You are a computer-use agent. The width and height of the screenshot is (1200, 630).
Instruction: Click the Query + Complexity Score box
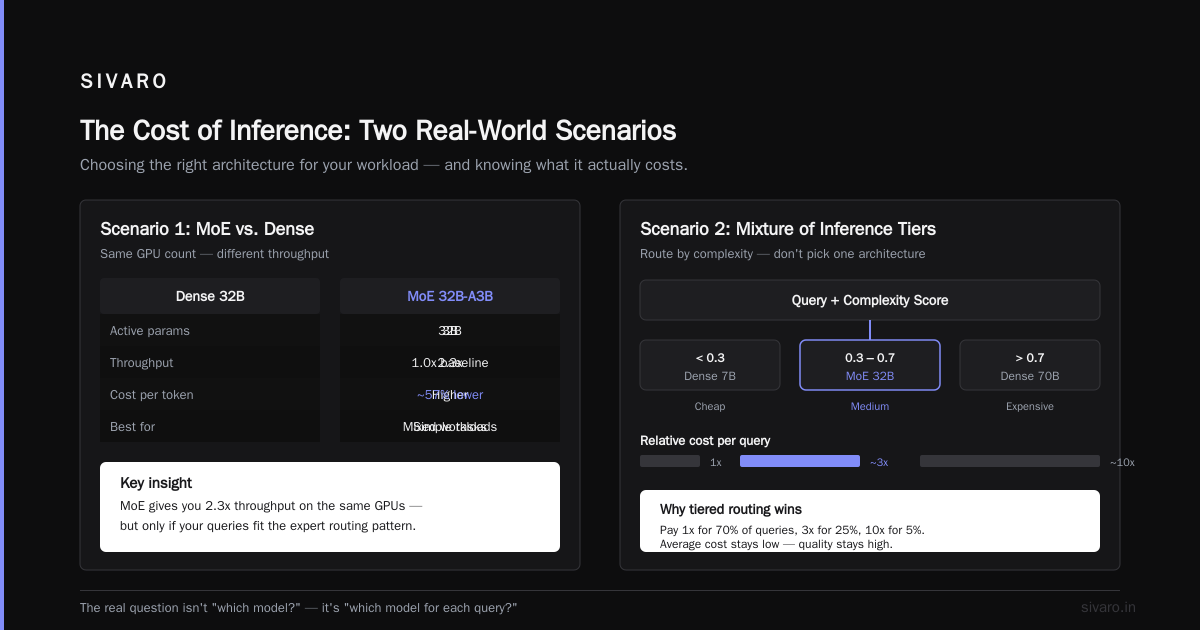870,300
